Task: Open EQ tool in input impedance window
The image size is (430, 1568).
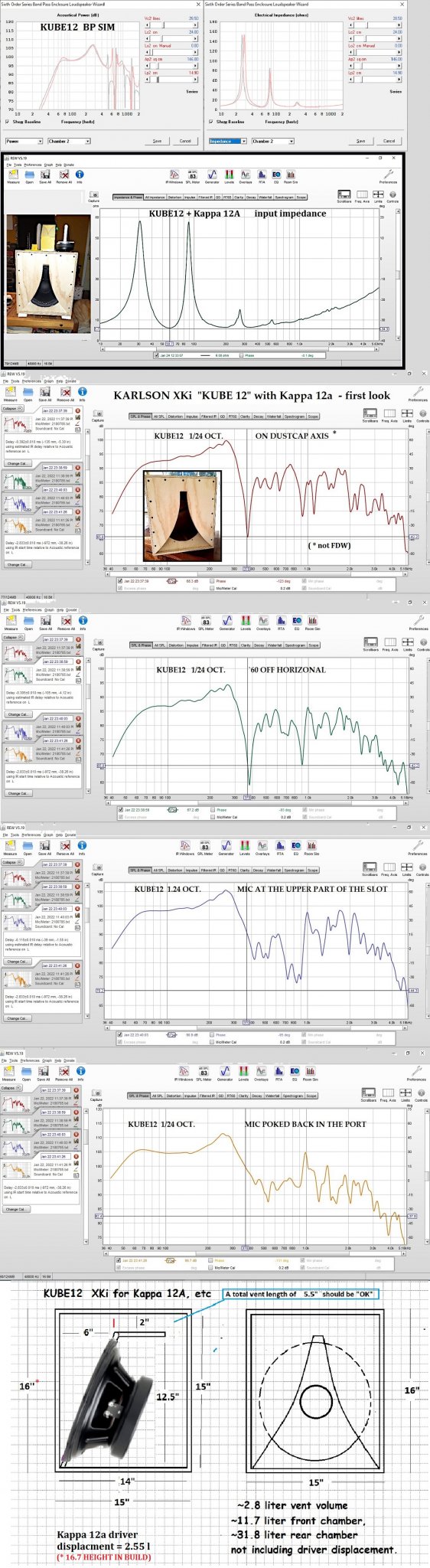Action: (275, 176)
